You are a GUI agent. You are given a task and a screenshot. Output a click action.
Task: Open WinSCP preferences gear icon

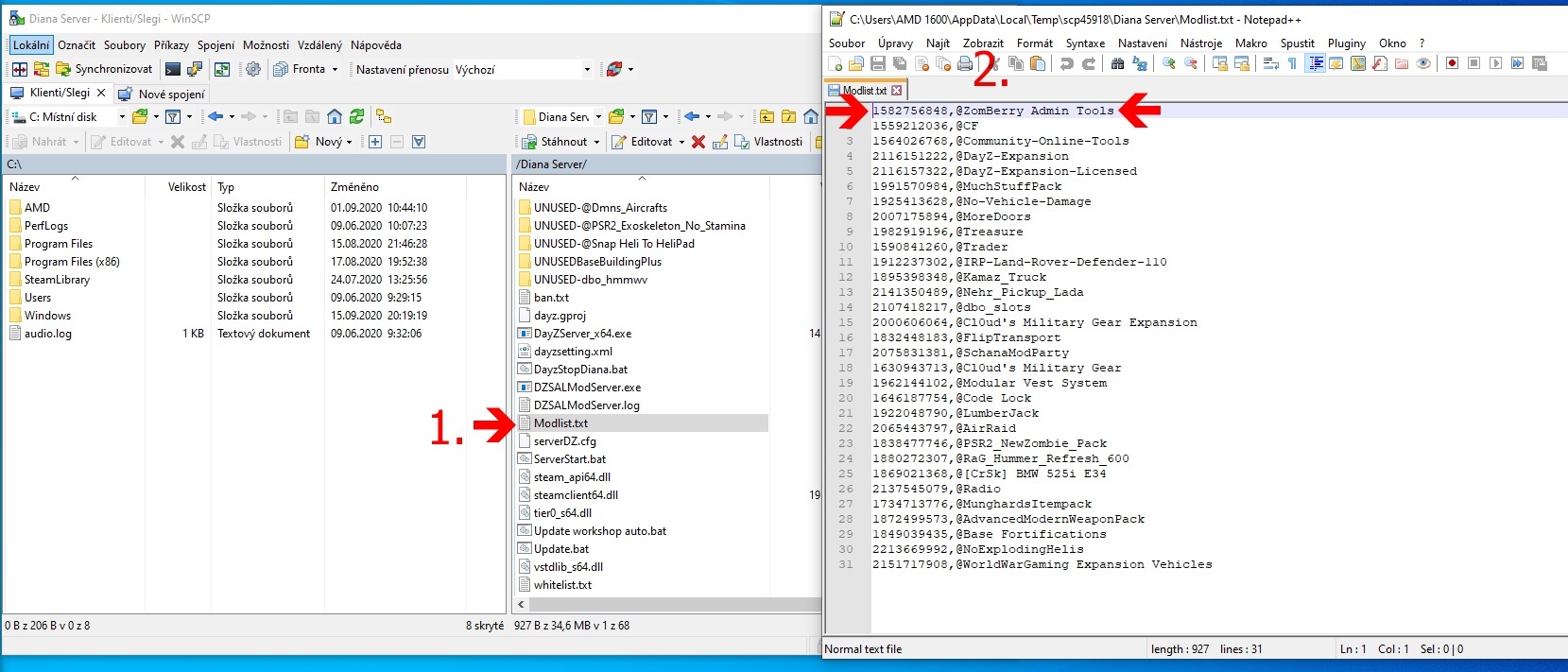252,69
